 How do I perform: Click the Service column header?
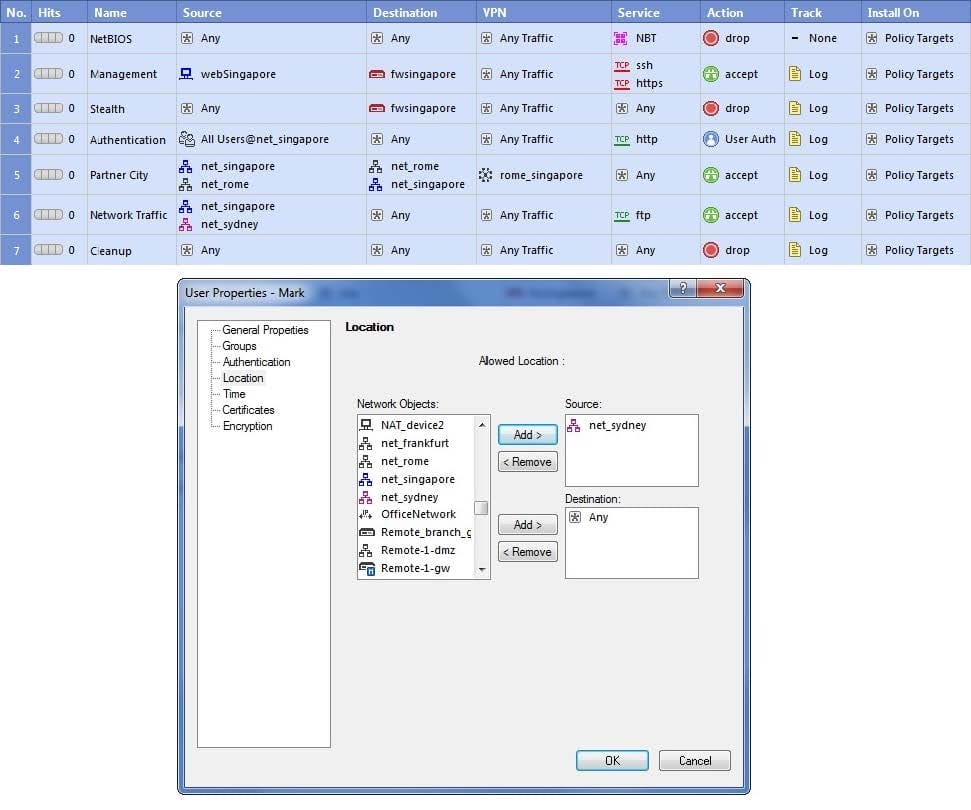tap(638, 13)
